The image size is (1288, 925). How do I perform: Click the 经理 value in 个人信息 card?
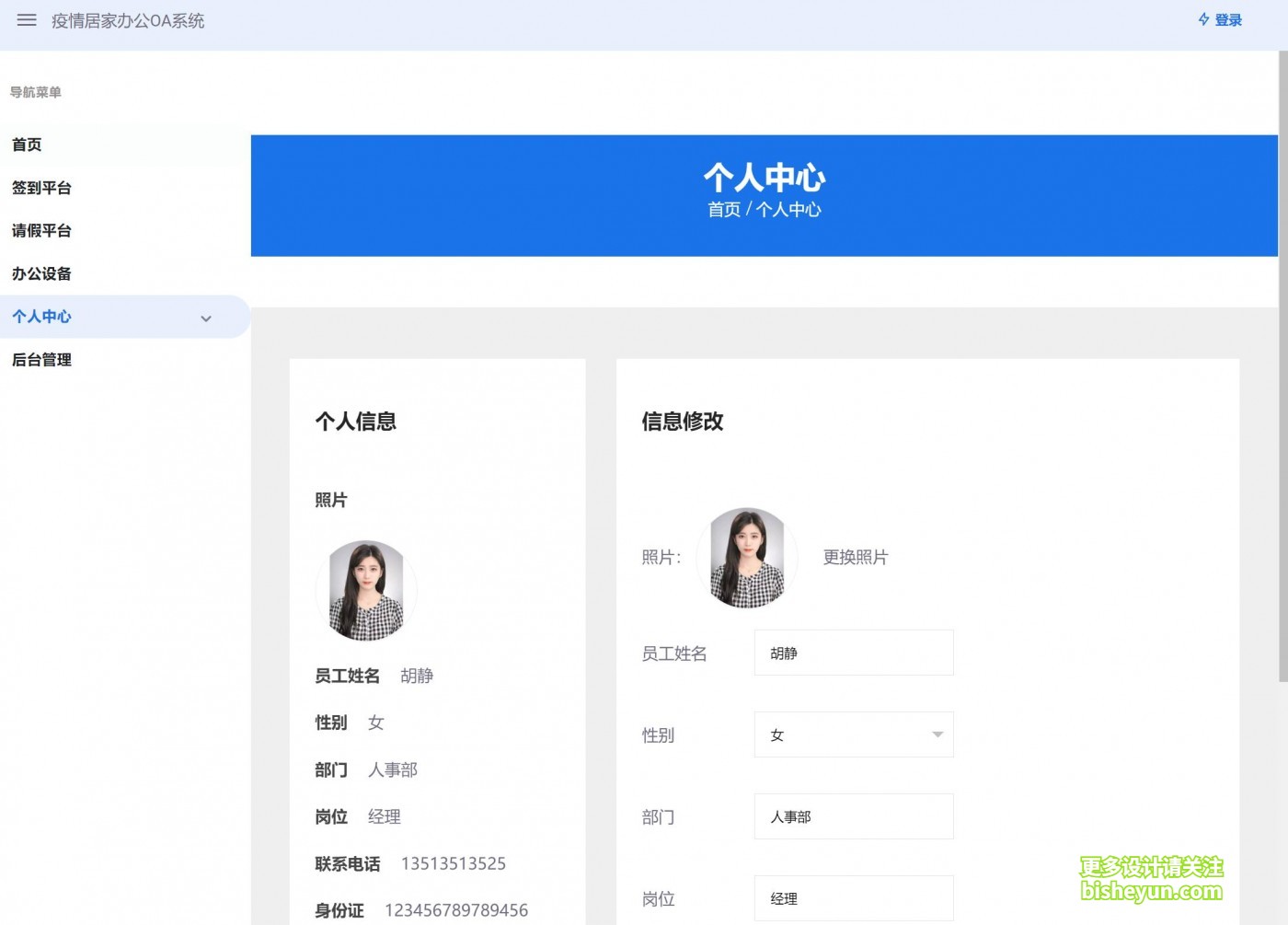(385, 816)
